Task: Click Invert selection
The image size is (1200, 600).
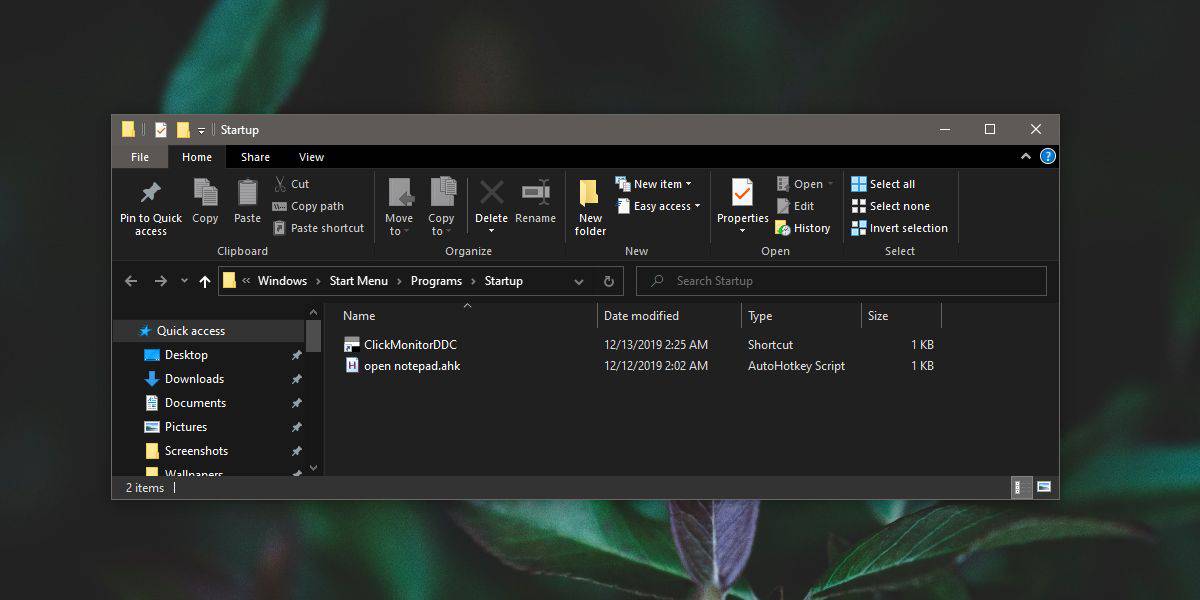Action: click(899, 228)
